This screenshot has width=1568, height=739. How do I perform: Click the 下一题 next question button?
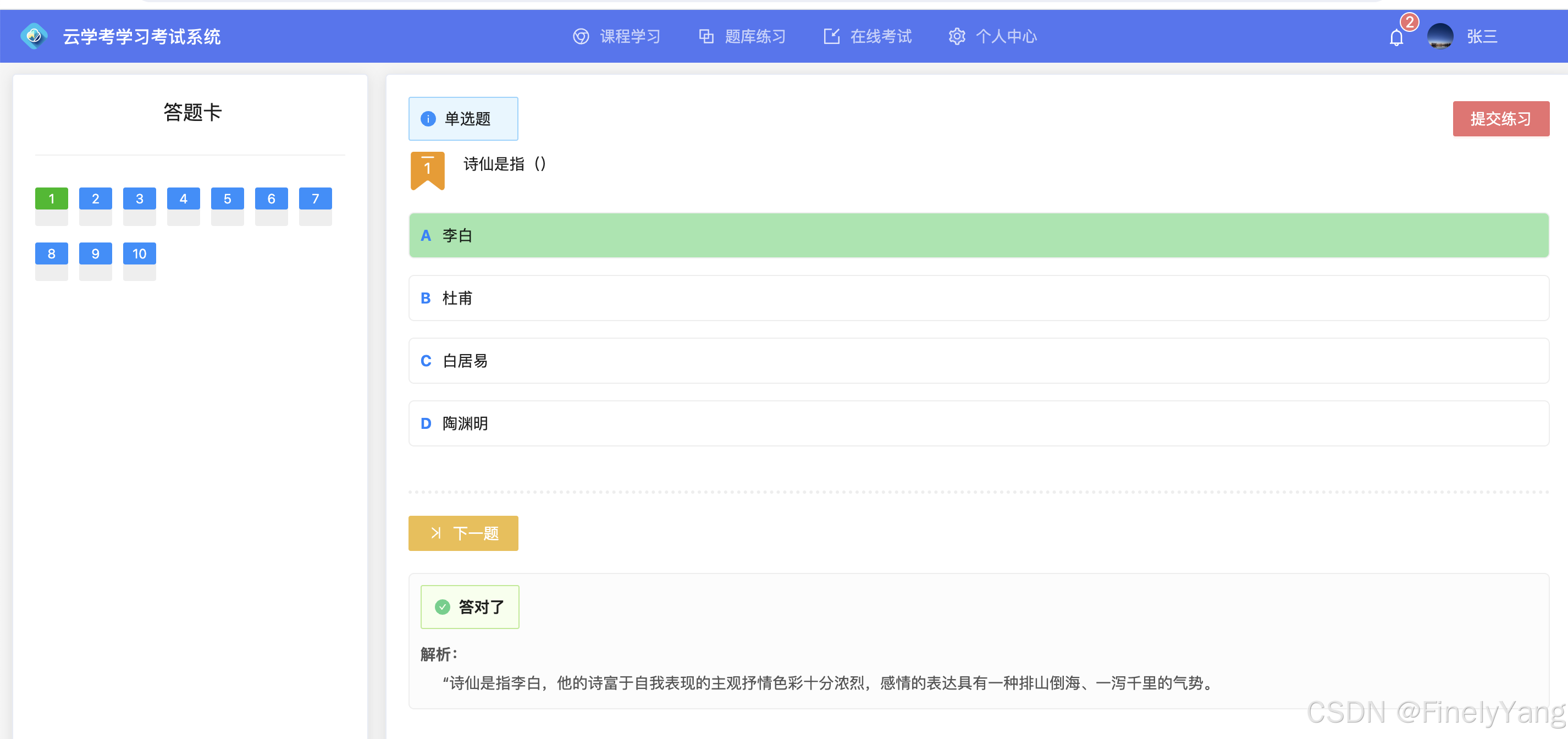tap(463, 533)
